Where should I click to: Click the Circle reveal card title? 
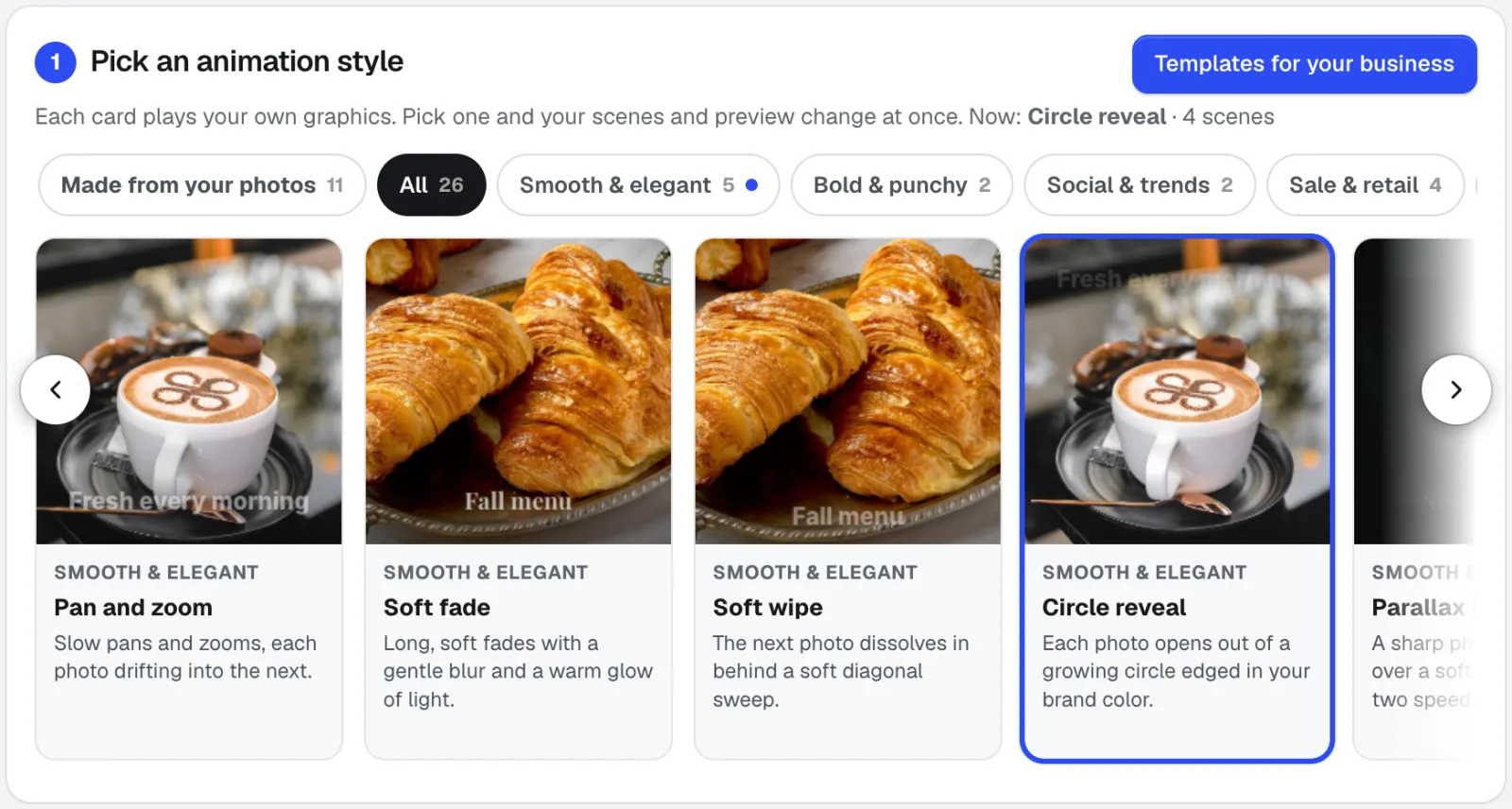pyautogui.click(x=1114, y=608)
